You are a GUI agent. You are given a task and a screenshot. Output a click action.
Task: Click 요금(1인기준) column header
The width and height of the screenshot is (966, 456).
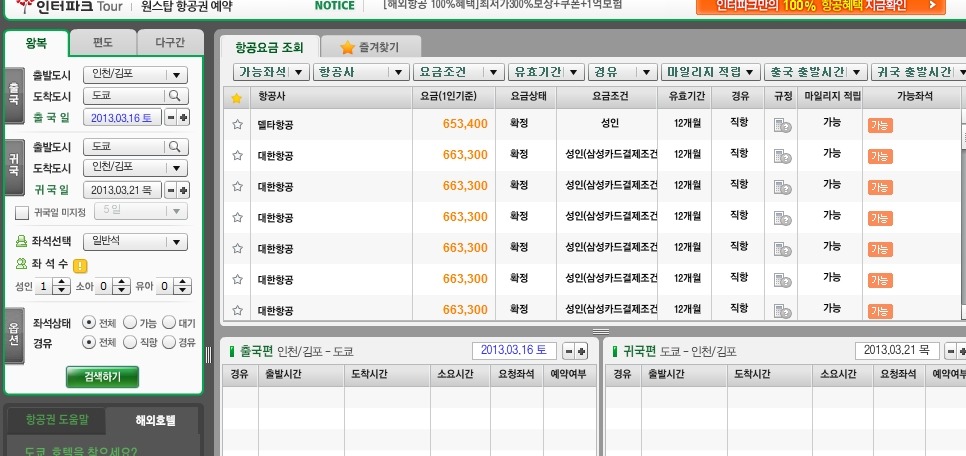click(x=453, y=97)
